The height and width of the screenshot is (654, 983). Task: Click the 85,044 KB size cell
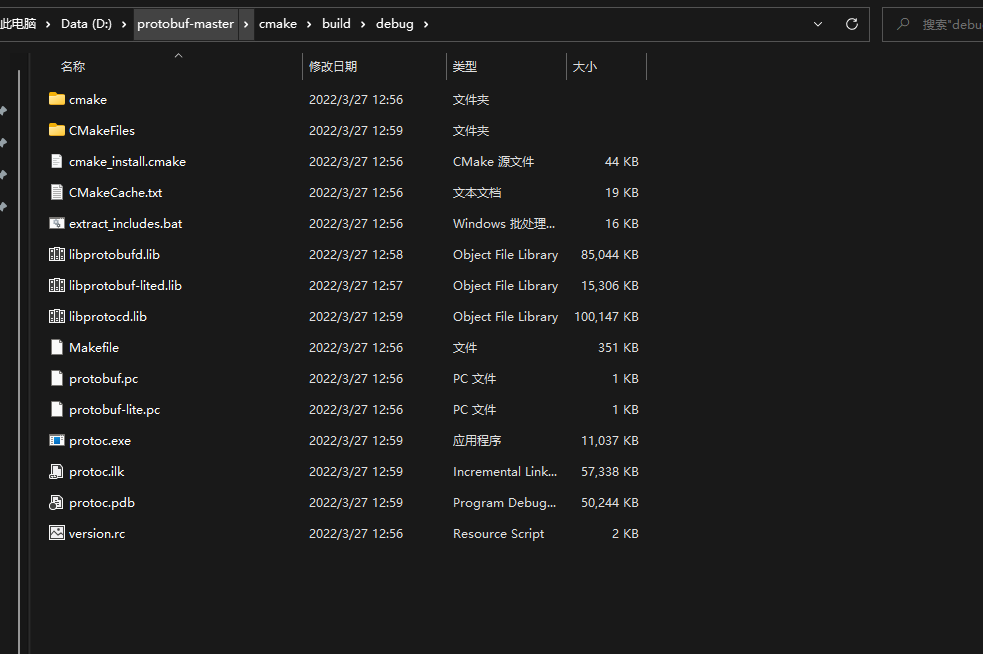[609, 255]
